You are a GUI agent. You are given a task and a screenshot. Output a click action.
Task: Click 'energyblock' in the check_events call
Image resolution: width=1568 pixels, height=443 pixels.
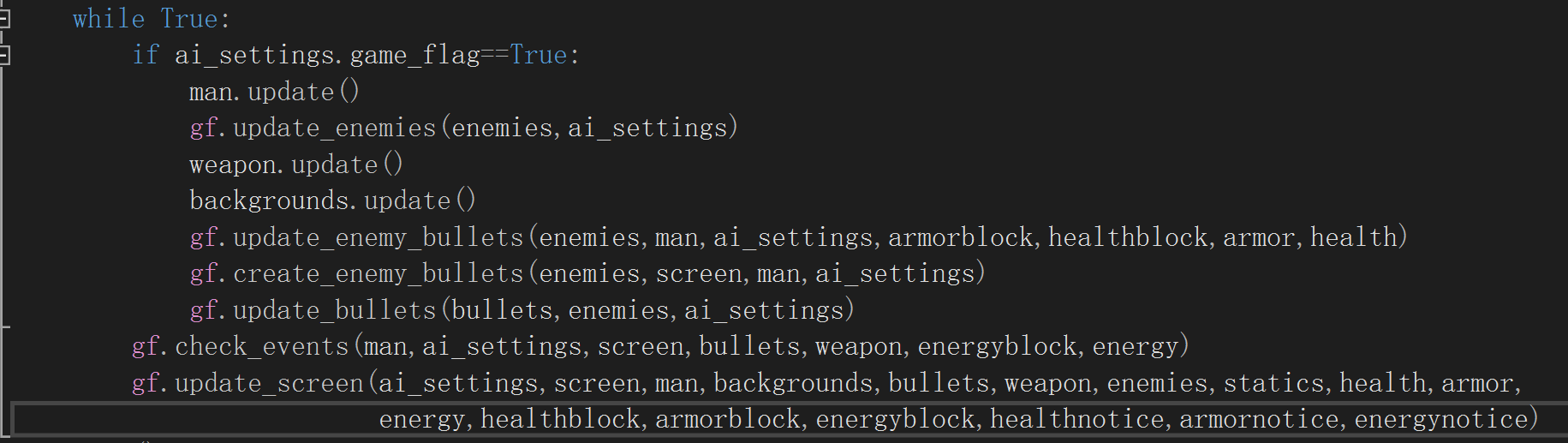tap(997, 347)
